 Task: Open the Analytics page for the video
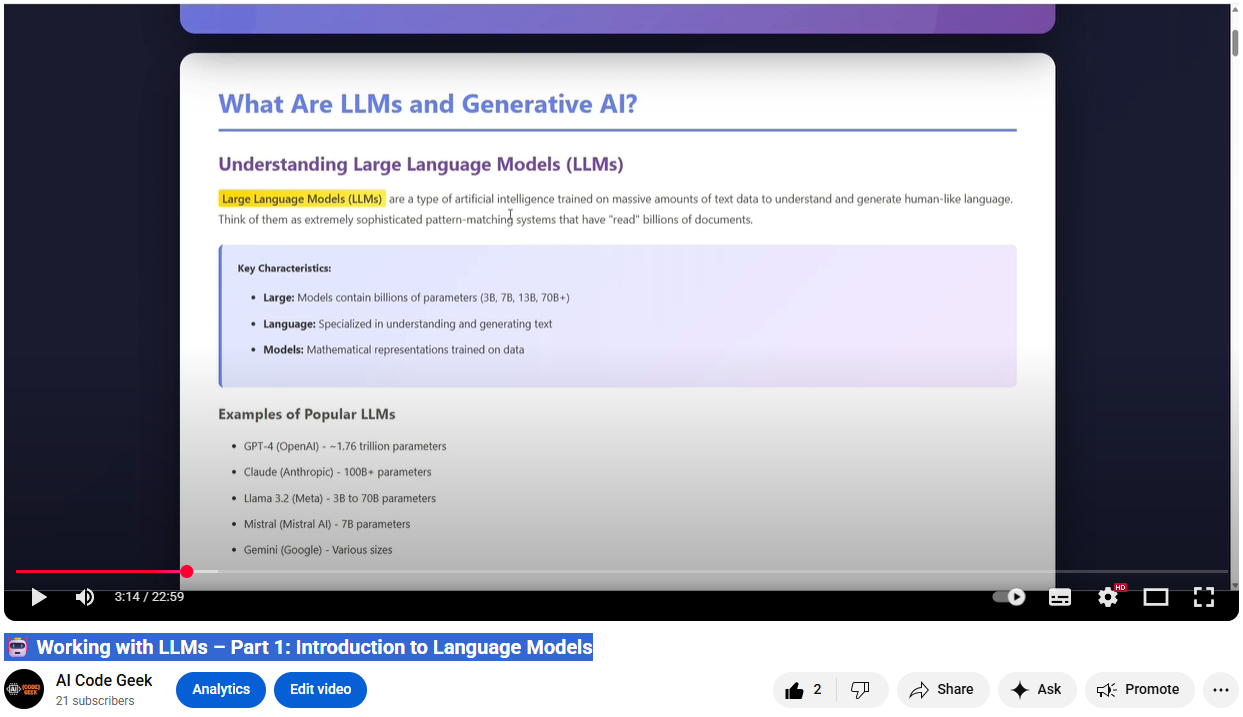click(x=221, y=690)
